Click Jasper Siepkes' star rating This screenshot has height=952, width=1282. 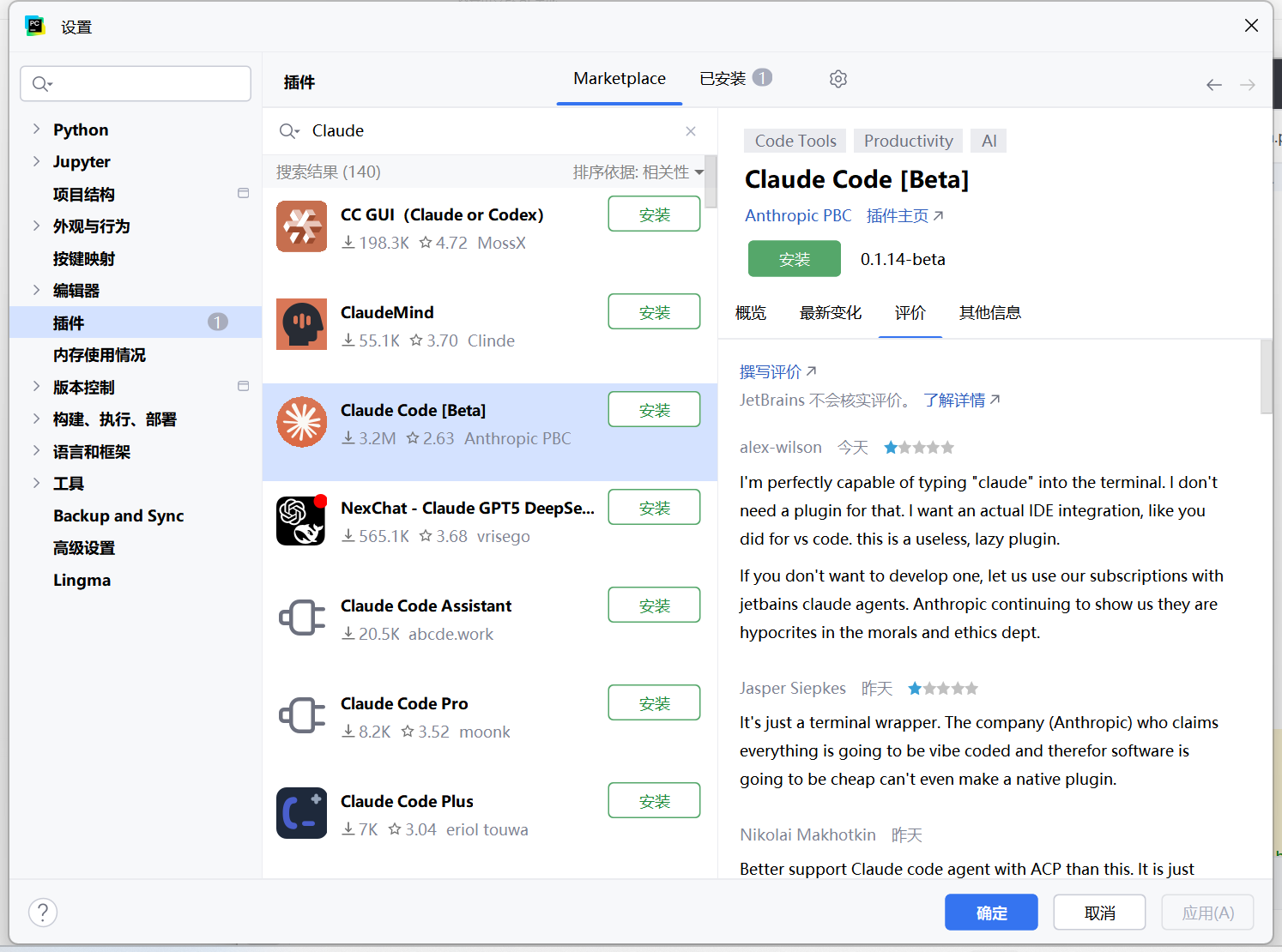[x=943, y=689]
